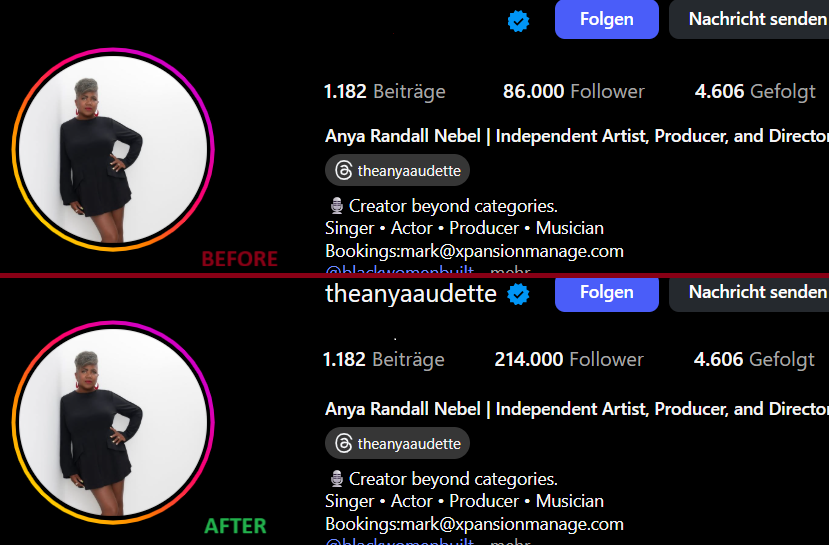Click the verified badge beside theanyaaudette username
Image resolution: width=829 pixels, height=545 pixels.
point(517,294)
